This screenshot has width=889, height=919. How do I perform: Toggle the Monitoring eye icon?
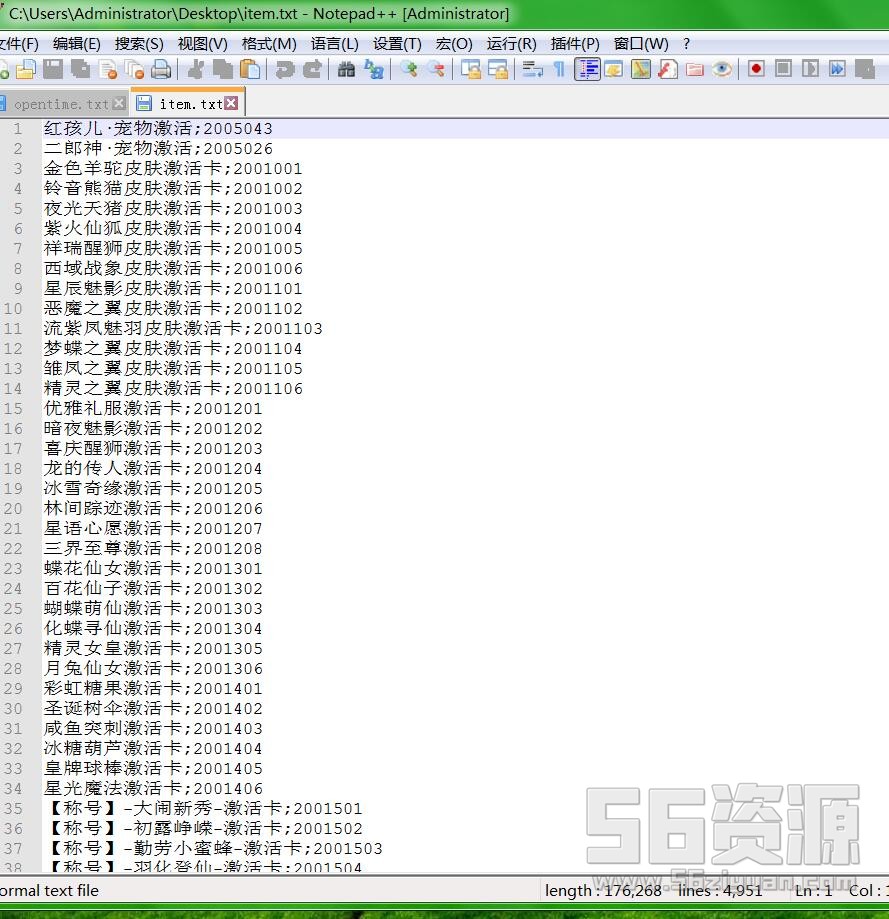pyautogui.click(x=722, y=69)
